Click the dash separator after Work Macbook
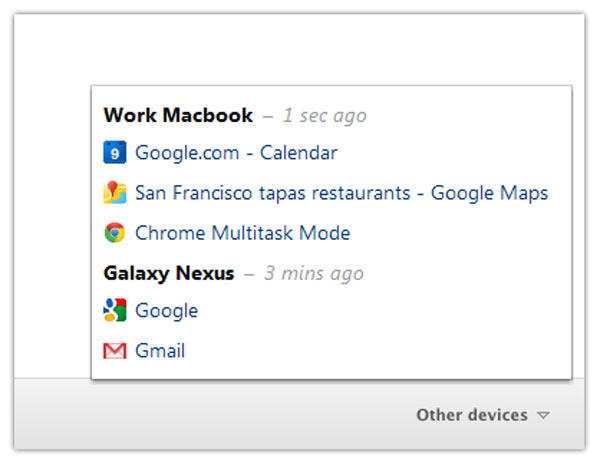The height and width of the screenshot is (465, 600). pos(267,116)
